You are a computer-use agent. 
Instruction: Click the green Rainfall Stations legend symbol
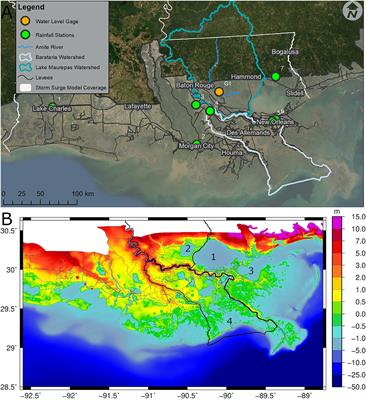pos(25,34)
